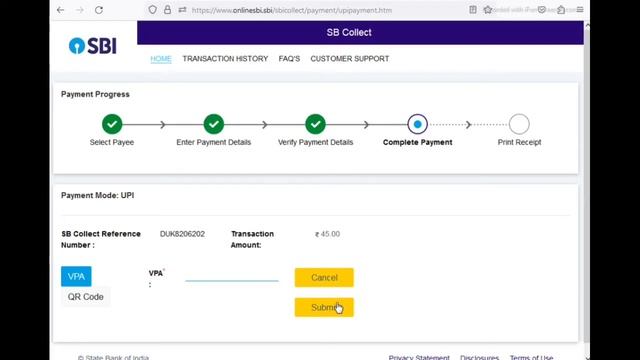Click the Select Payee step label

[x=112, y=142]
